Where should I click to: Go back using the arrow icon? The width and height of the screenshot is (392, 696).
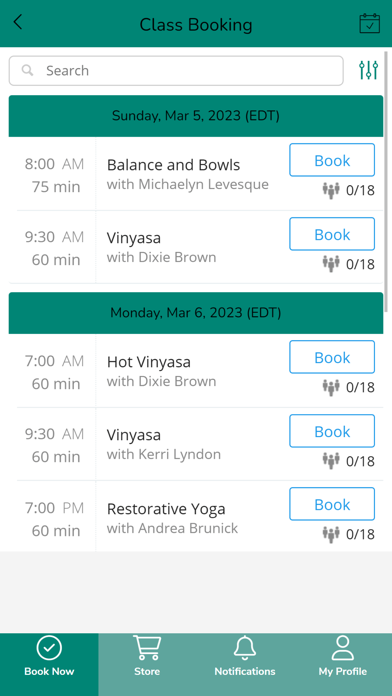pyautogui.click(x=18, y=22)
